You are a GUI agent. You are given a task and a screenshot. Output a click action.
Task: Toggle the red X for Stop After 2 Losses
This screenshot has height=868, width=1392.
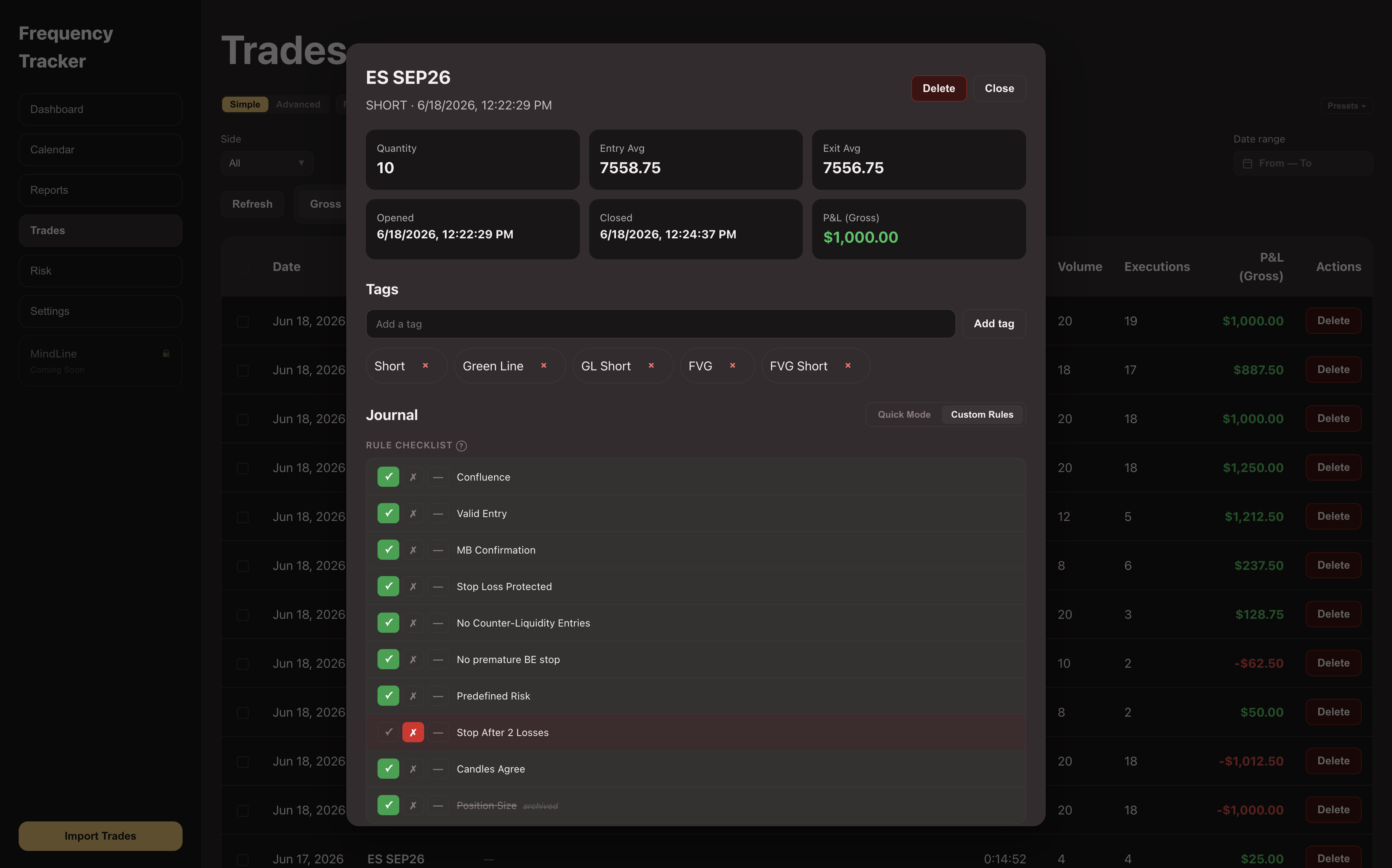tap(413, 733)
